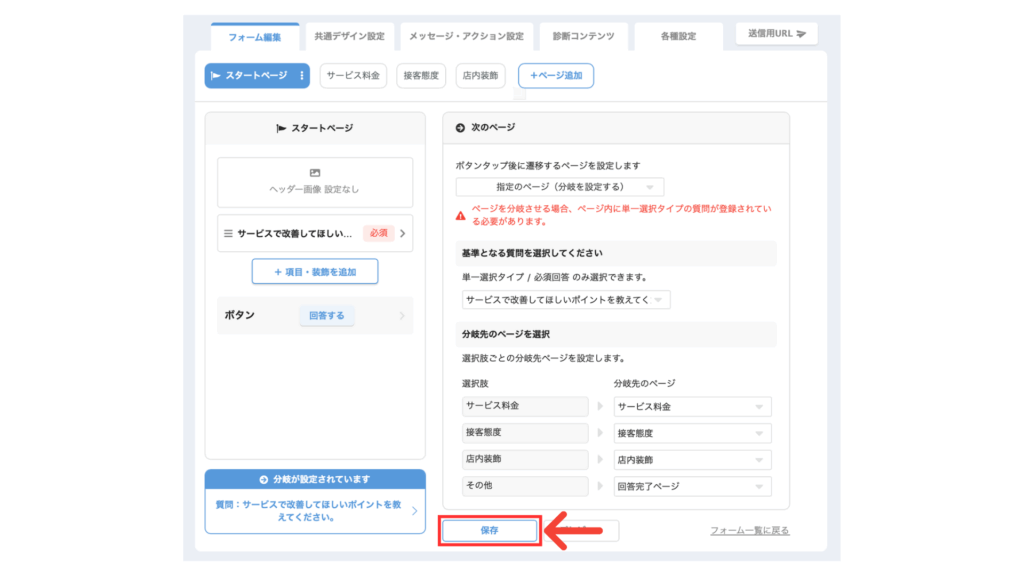Open the 回答完了ページ dropdown for その他
Viewport: 1024px width, 576px height.
692,487
